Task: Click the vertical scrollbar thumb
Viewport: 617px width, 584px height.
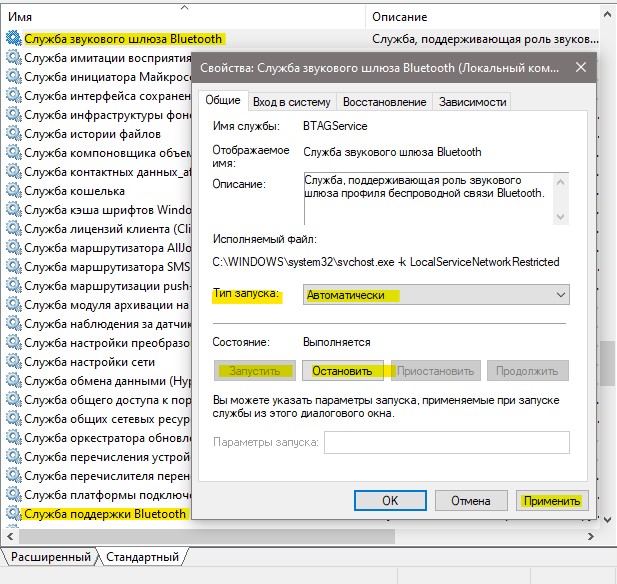Action: (x=608, y=363)
